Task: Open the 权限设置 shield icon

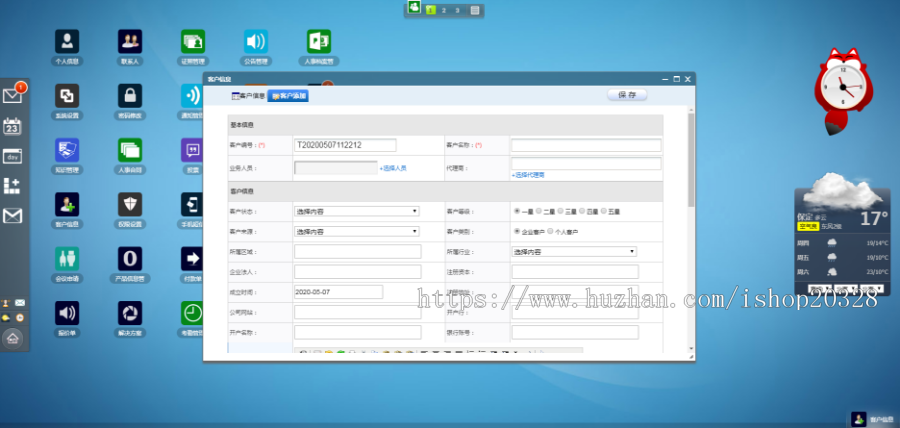Action: (x=130, y=204)
